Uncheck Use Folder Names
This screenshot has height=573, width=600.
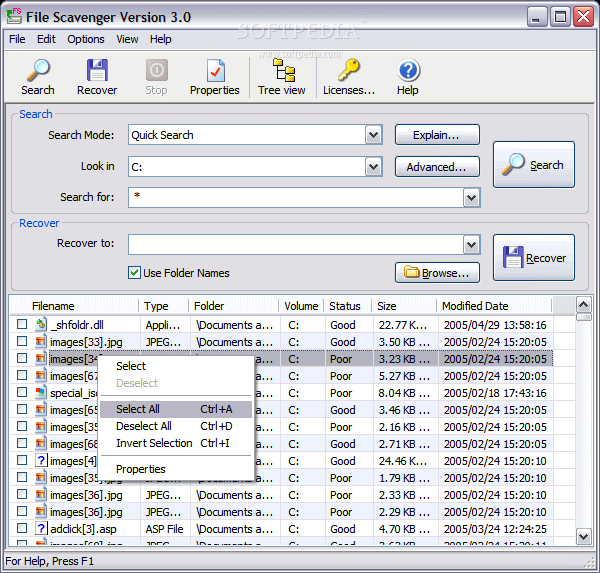[x=134, y=273]
